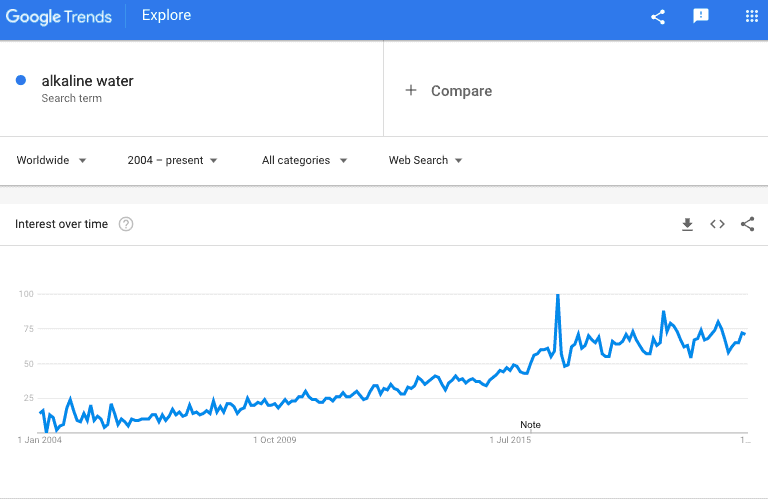Click the plus icon beside Compare
This screenshot has width=768, height=499.
click(411, 90)
